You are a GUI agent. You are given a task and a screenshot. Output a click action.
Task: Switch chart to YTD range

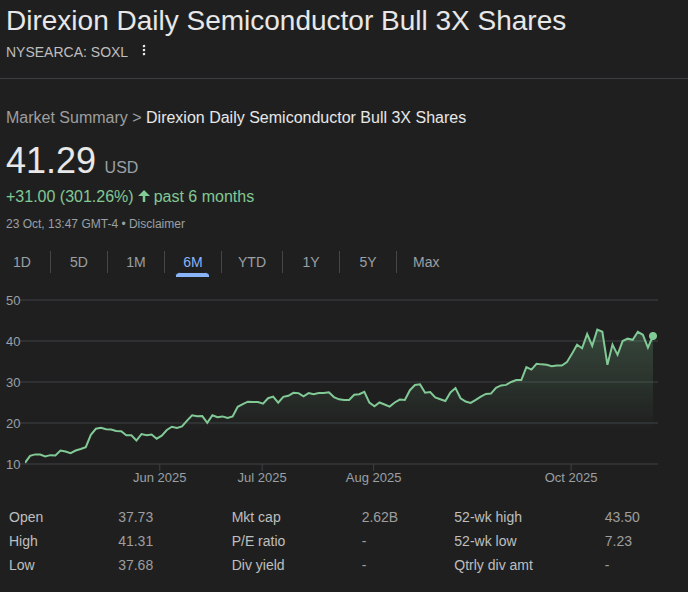point(252,262)
